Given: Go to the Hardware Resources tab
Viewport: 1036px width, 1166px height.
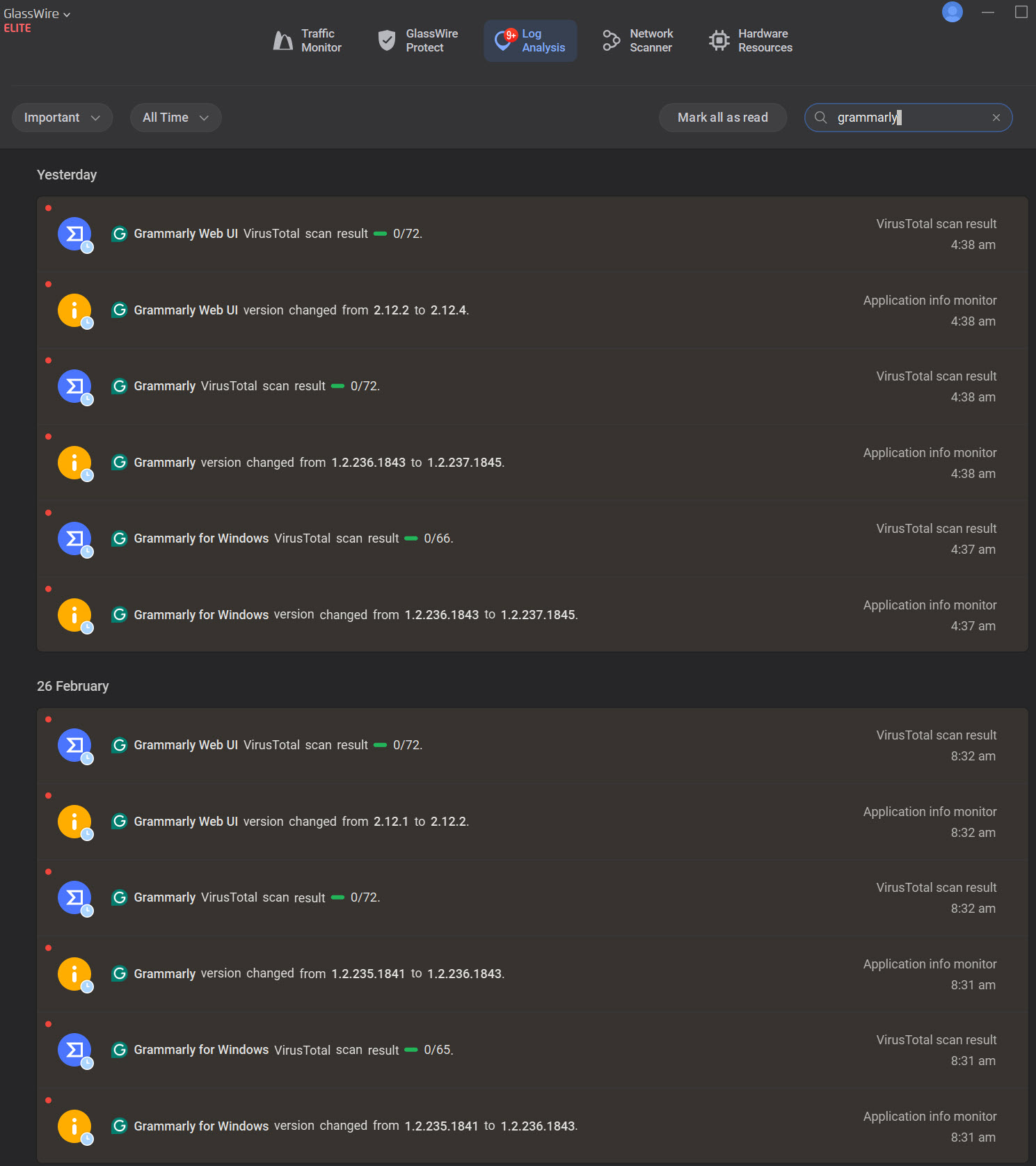Looking at the screenshot, I should [751, 41].
